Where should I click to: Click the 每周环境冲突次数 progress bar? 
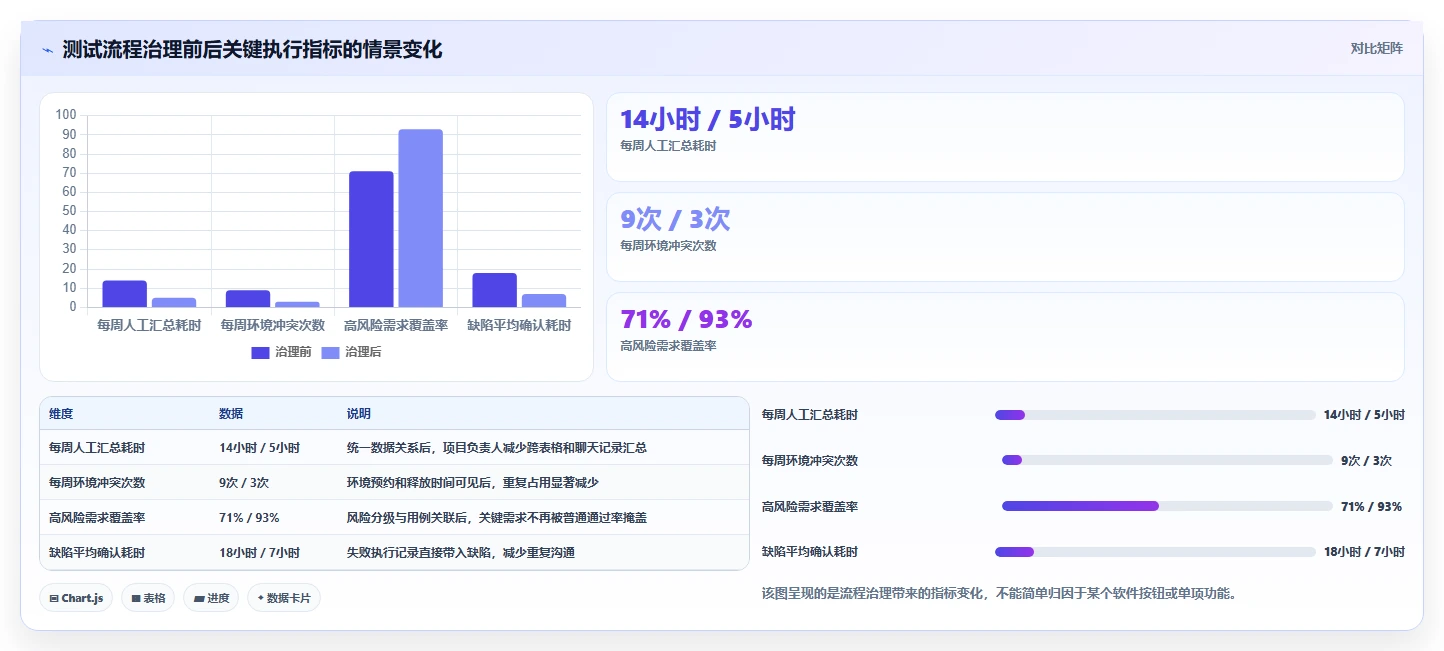1167,460
